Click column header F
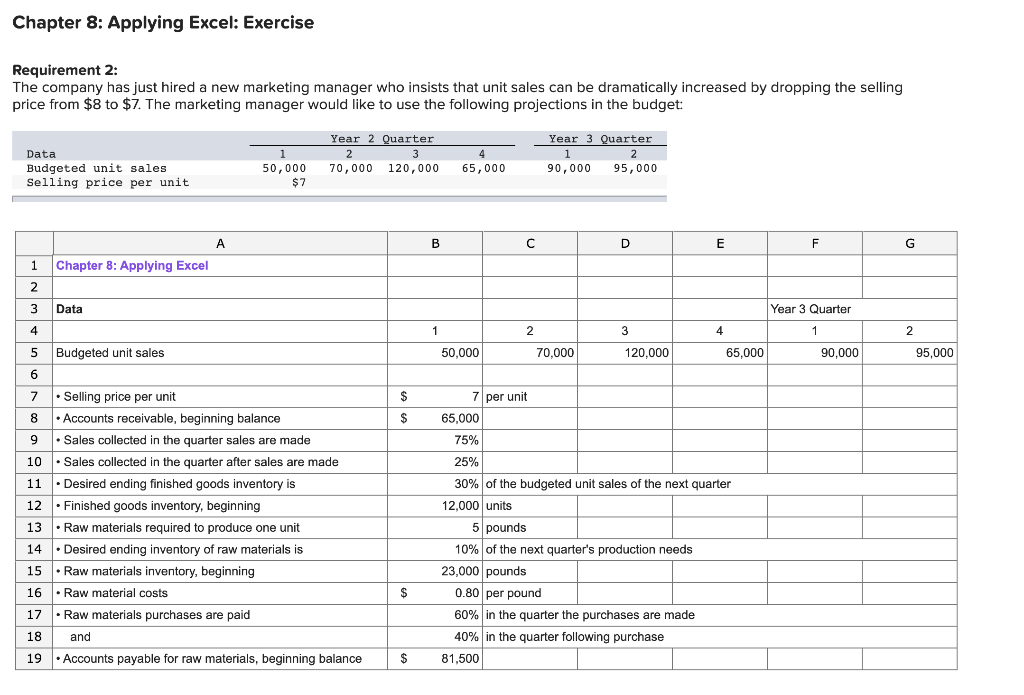 click(x=815, y=243)
